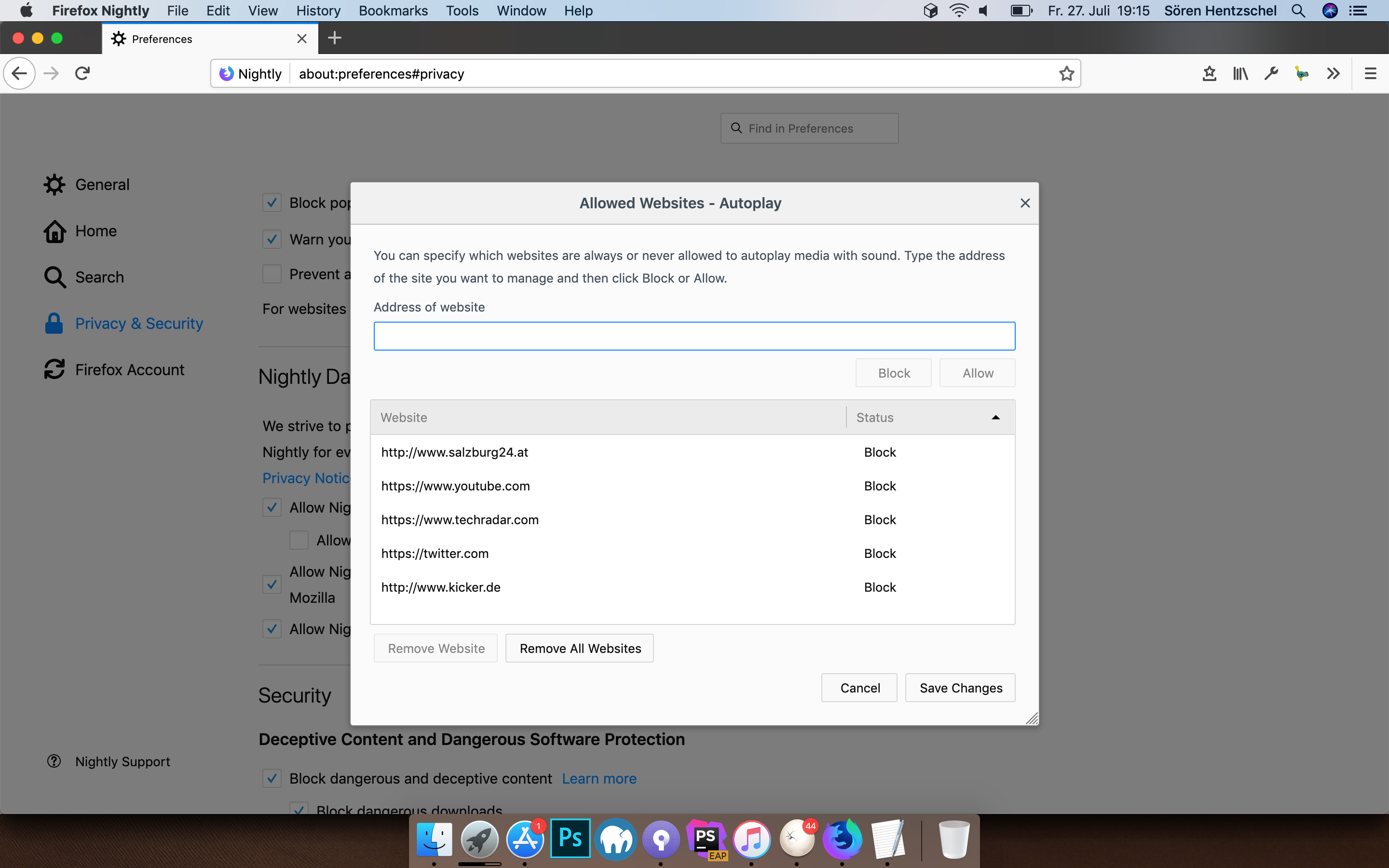
Task: Click Save Changes button
Action: click(x=960, y=688)
